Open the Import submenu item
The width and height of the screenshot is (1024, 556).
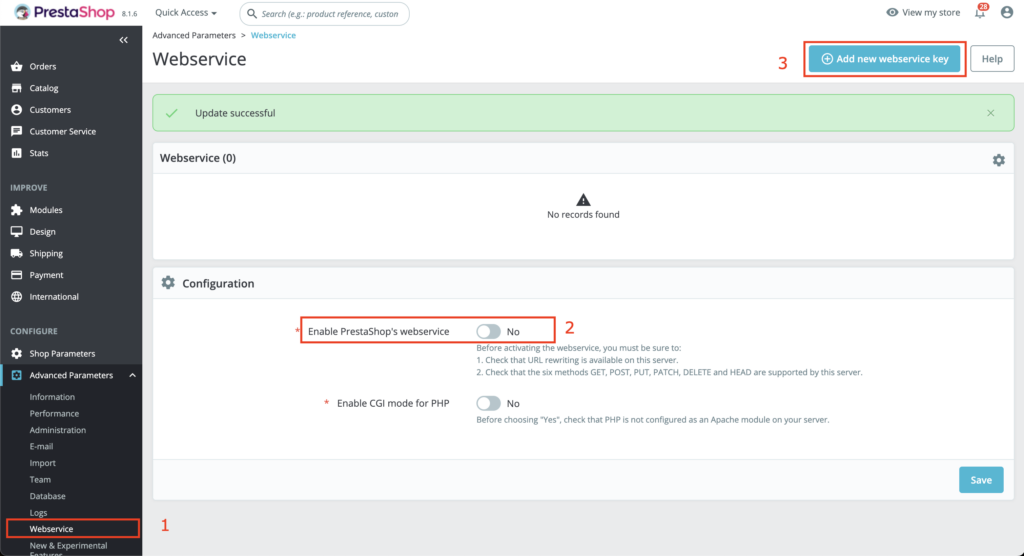click(x=42, y=463)
